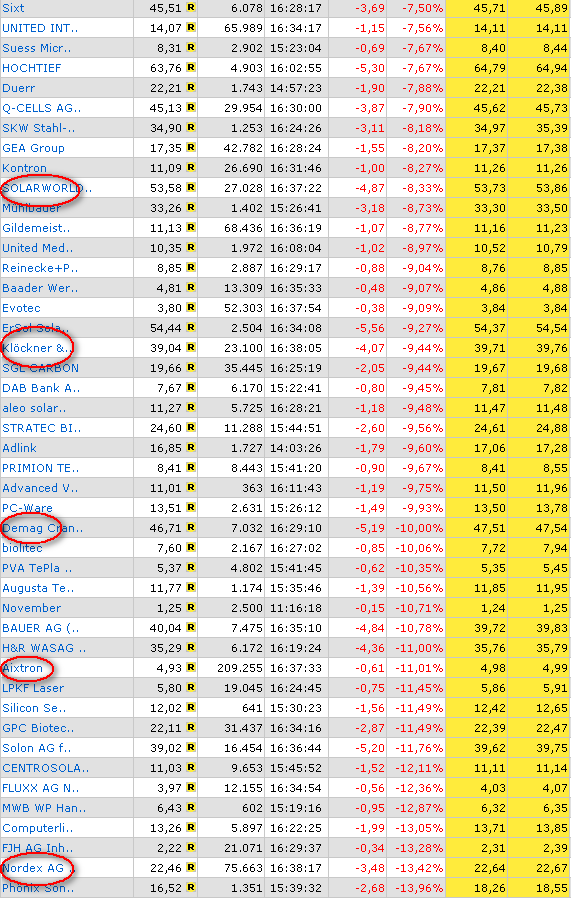Click the R icon in the aleo solar.. row
Screen dimensions: 571x902
[191, 408]
